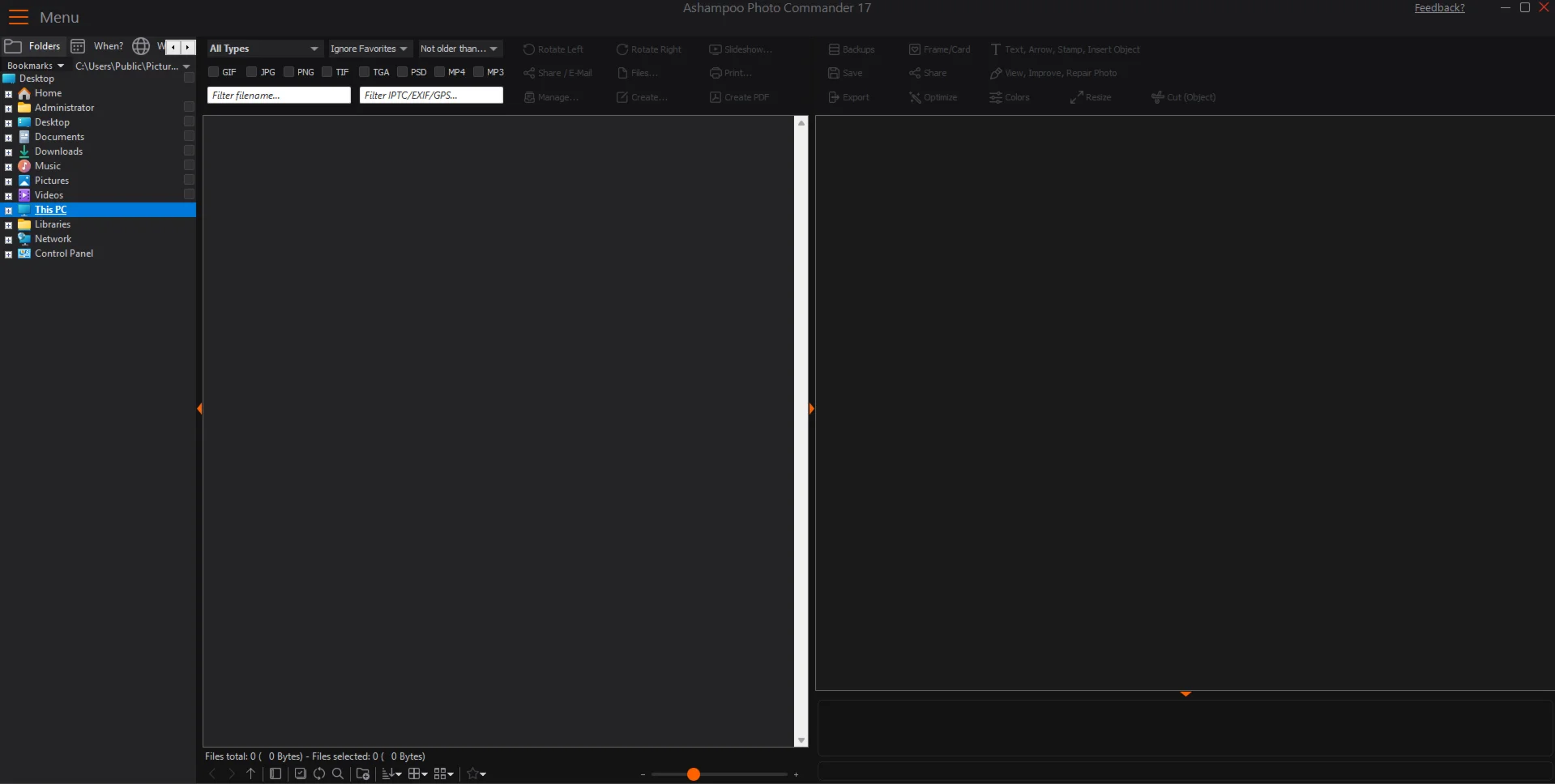The width and height of the screenshot is (1555, 784).
Task: Switch to the When? tab
Action: coord(97,46)
